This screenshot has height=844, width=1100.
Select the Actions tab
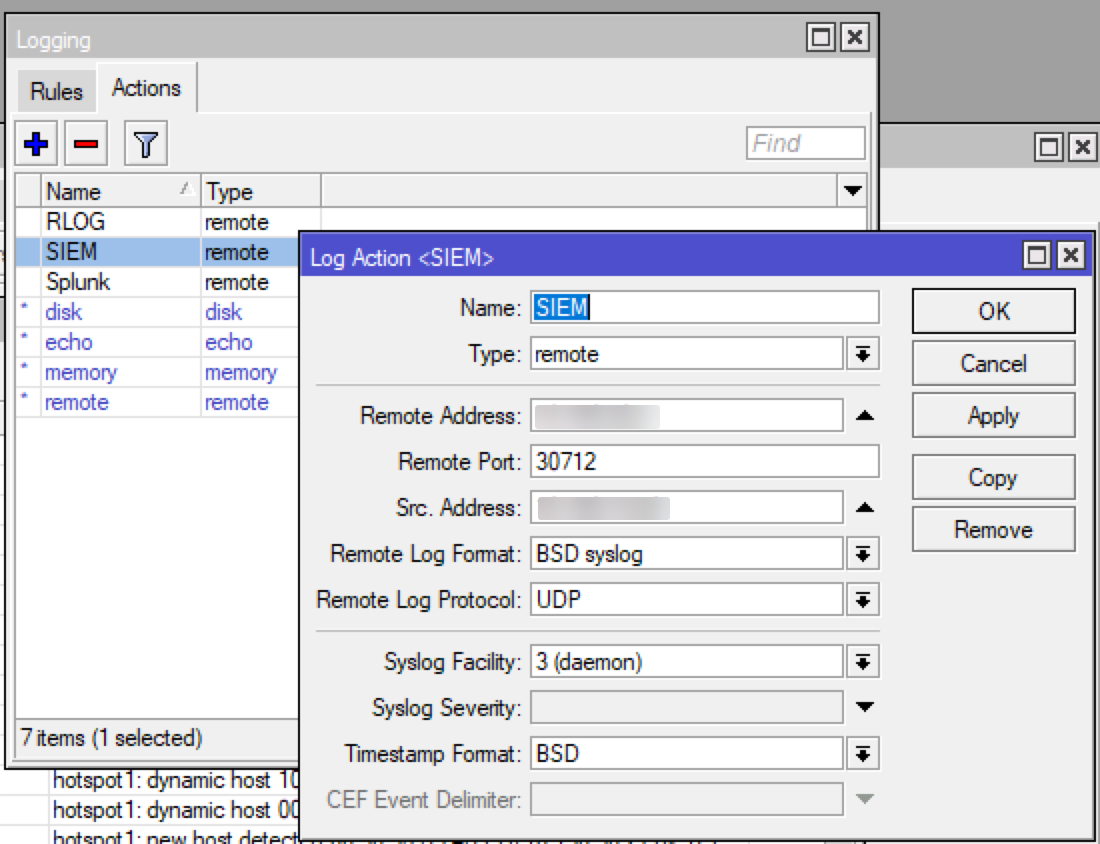click(147, 88)
